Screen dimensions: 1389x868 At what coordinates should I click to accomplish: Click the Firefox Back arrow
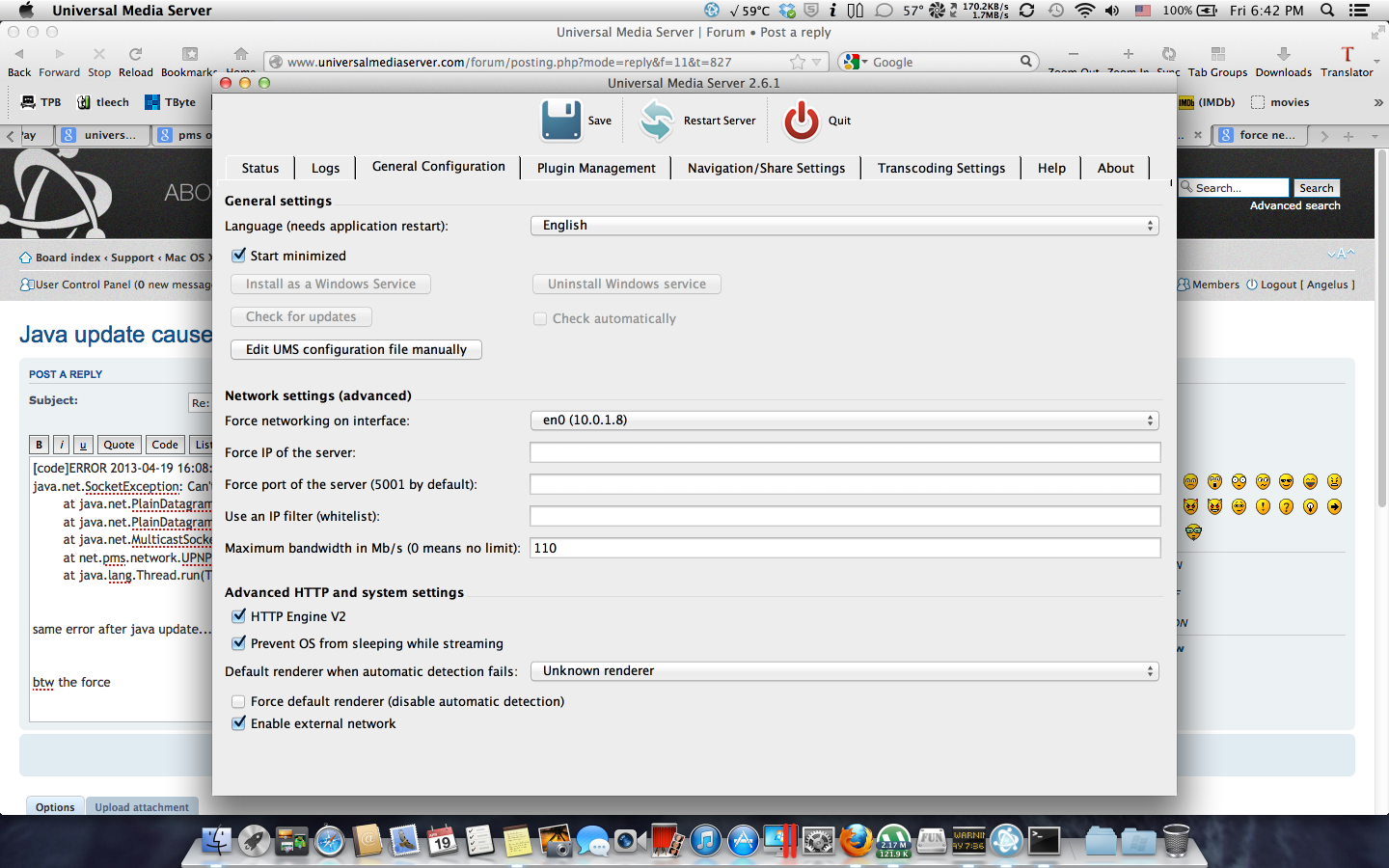point(18,54)
